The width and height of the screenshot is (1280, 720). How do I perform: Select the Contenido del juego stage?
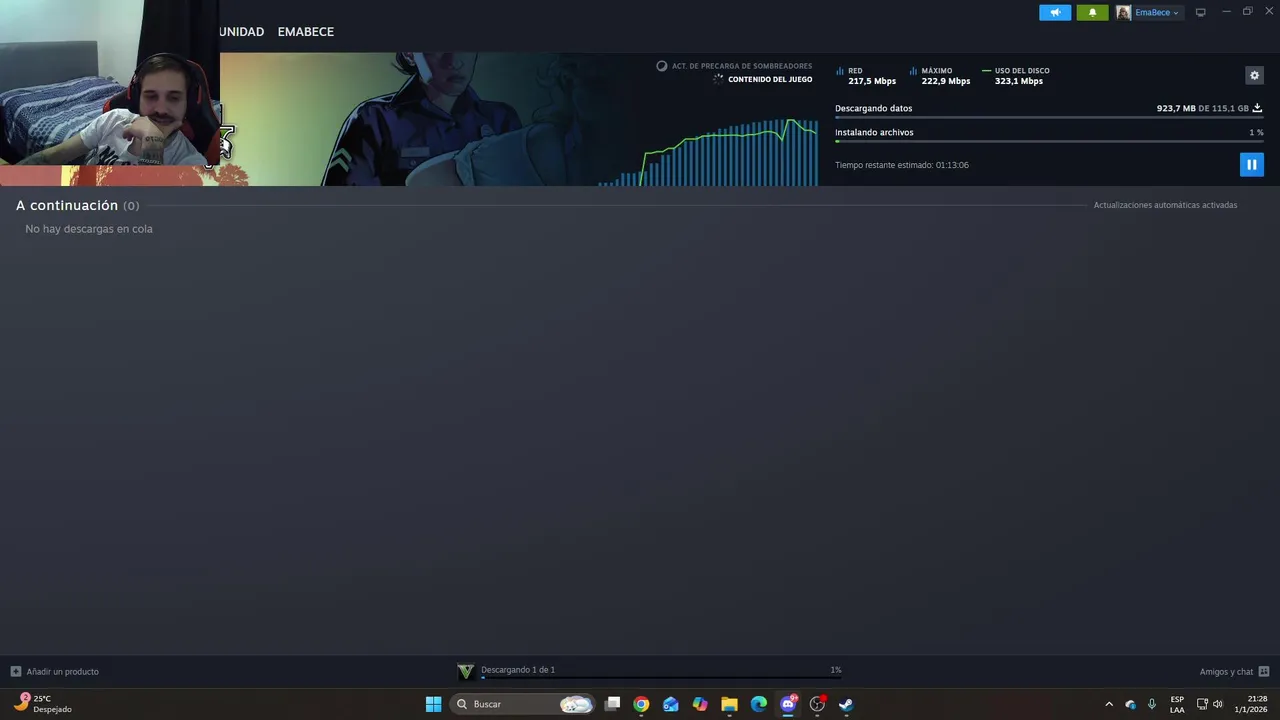(x=763, y=79)
